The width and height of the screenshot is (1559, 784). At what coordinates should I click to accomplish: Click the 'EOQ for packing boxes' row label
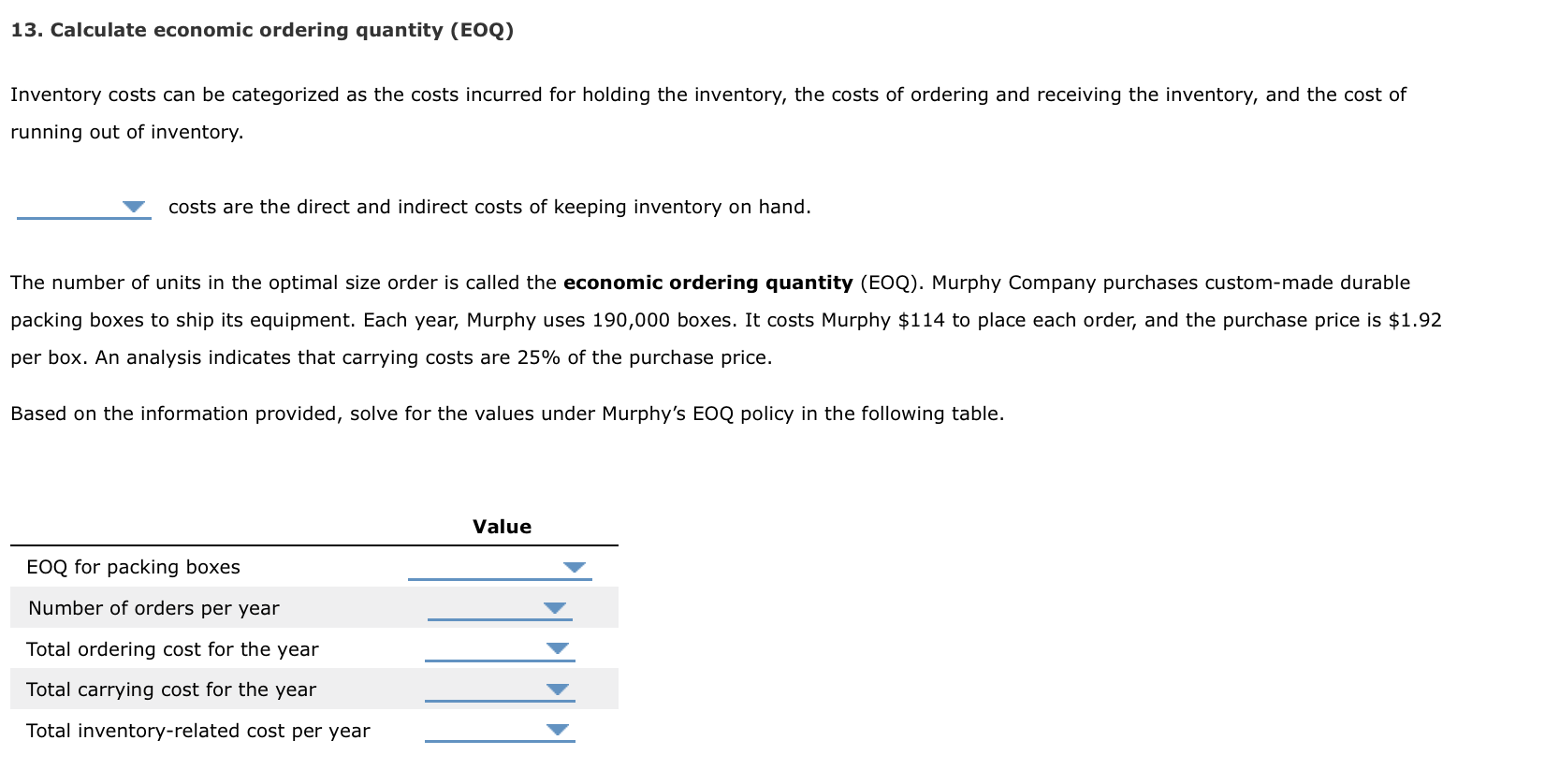(x=133, y=566)
